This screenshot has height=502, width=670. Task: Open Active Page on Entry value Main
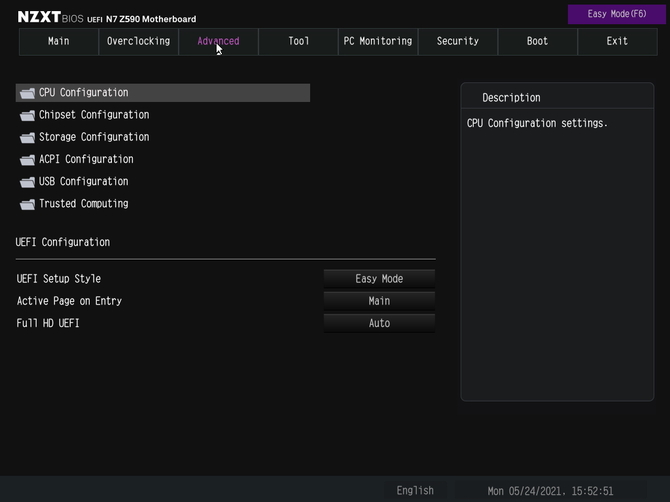[379, 301]
